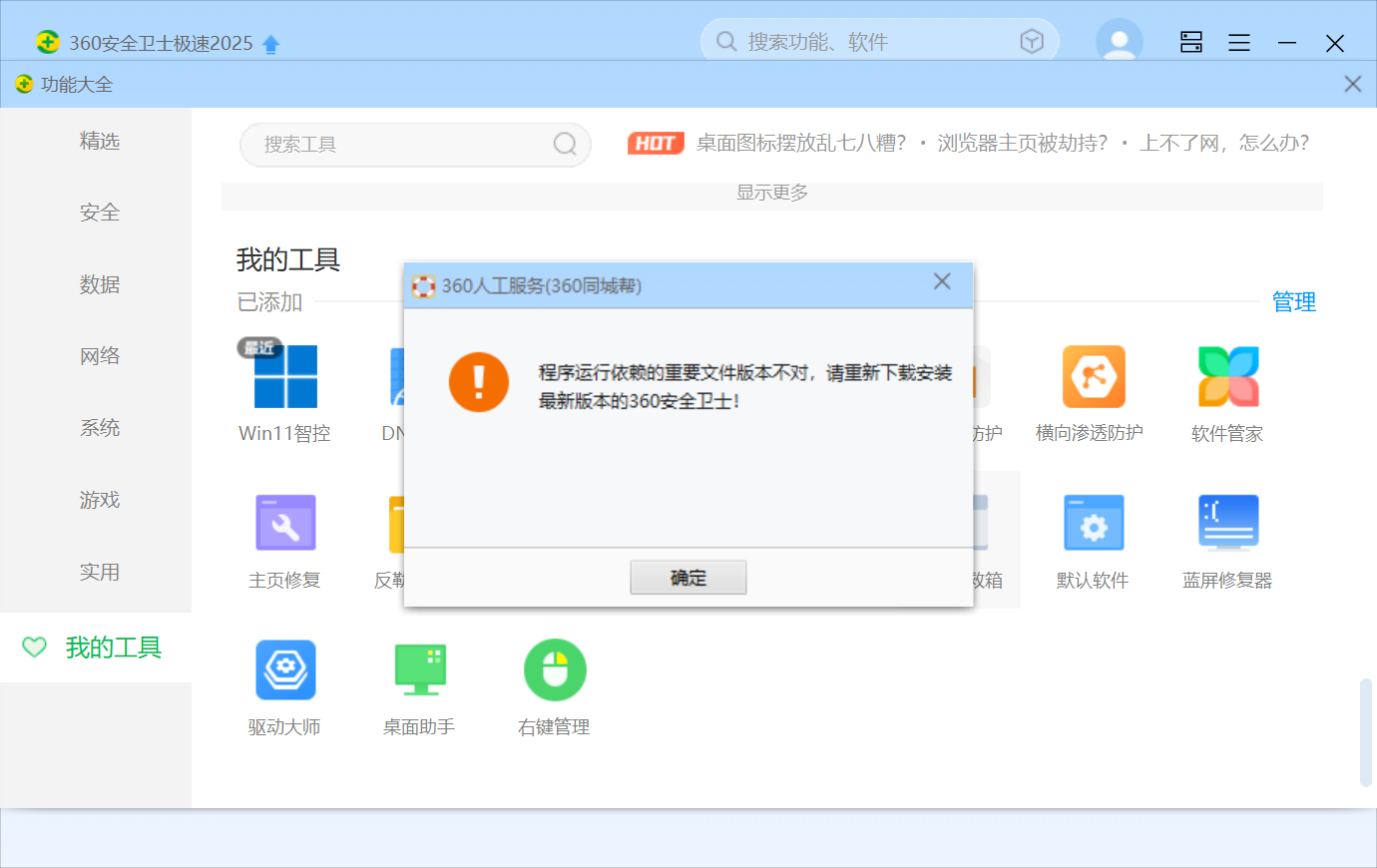Image resolution: width=1377 pixels, height=868 pixels.
Task: Click the 360安全卫士极速2025 window title text
Action: [161, 43]
